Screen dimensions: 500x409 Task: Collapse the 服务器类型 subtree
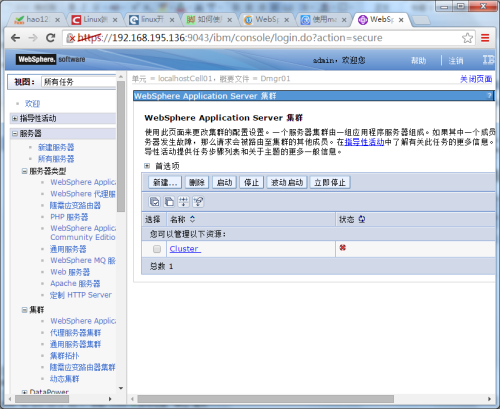(24, 171)
